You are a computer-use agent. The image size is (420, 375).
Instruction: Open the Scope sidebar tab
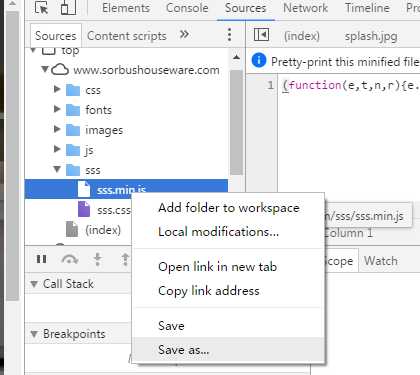[338, 261]
